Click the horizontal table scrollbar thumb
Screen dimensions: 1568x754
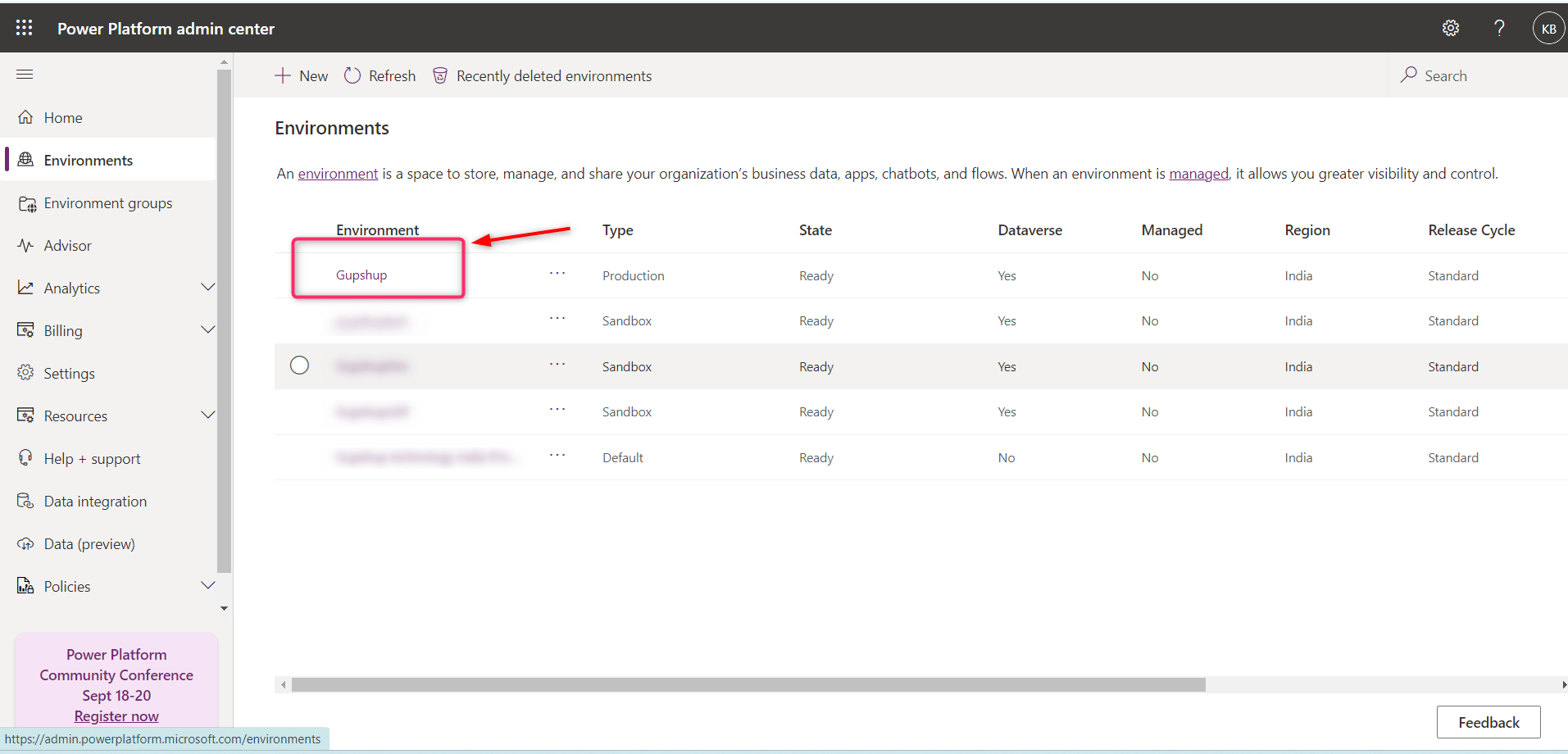pos(748,684)
